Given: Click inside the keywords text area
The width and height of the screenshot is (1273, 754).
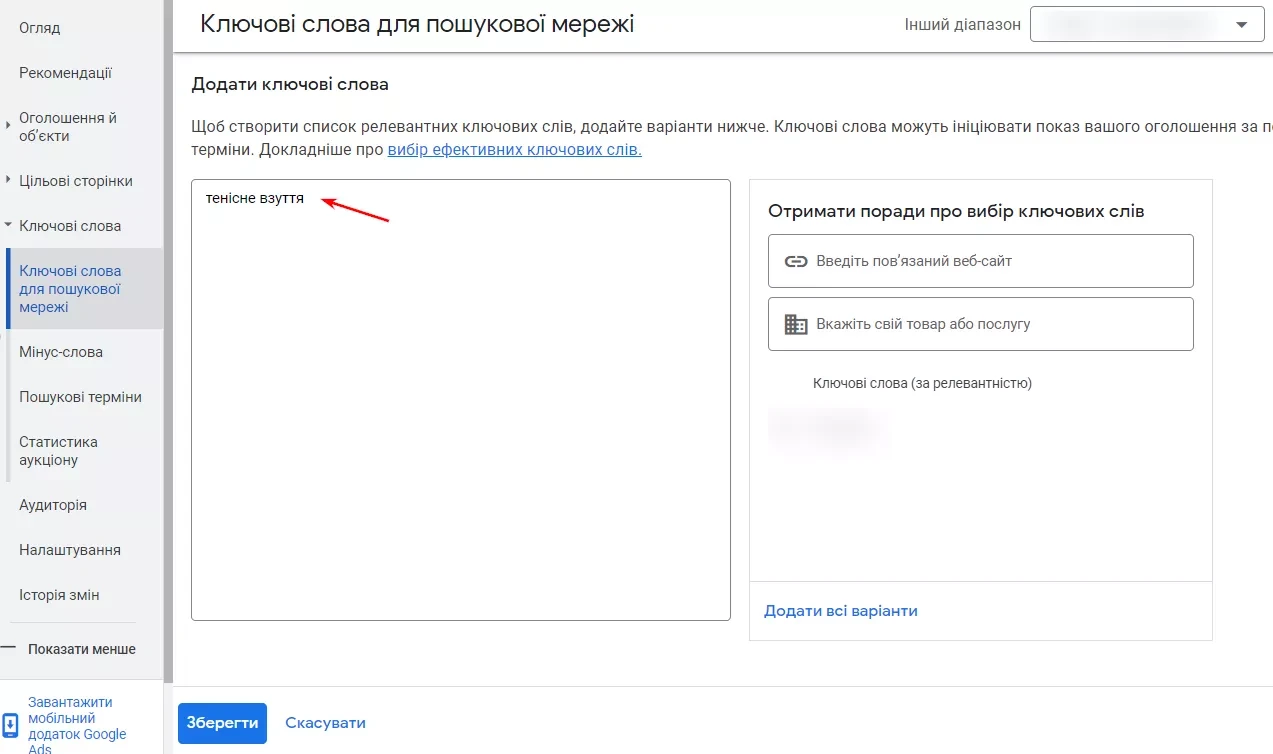Looking at the screenshot, I should click(461, 400).
